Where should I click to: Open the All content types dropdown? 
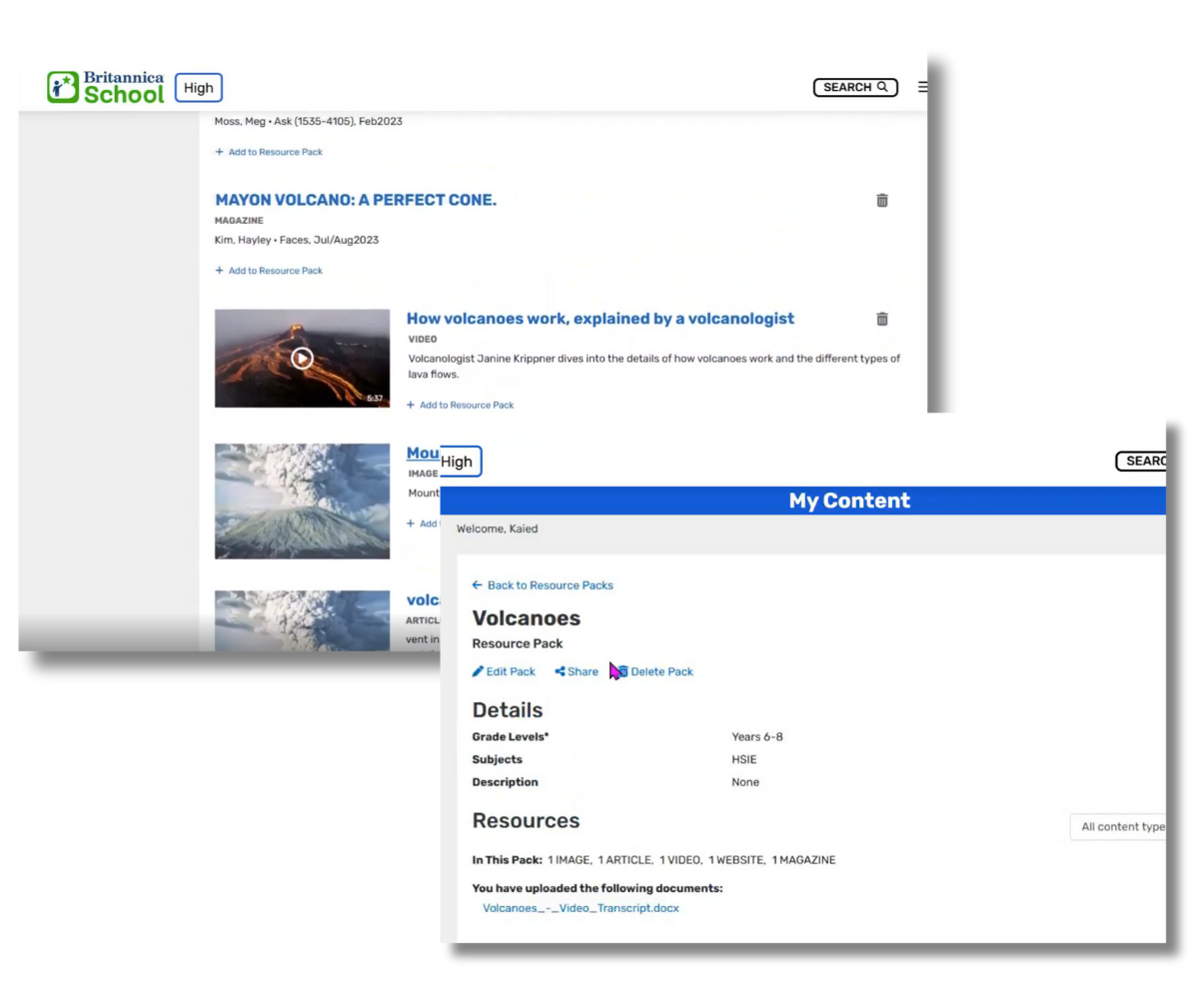point(1121,827)
